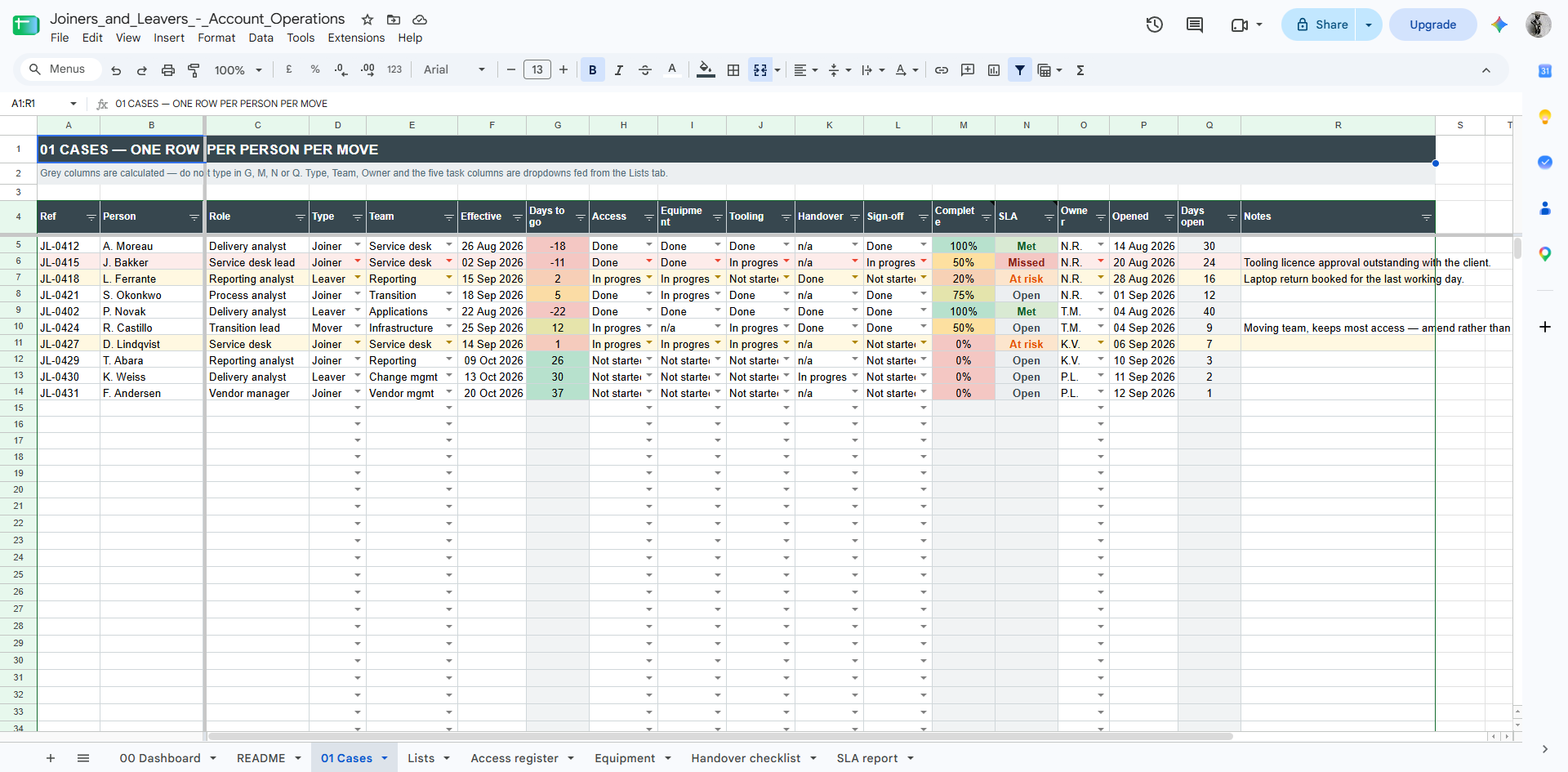Image resolution: width=1568 pixels, height=772 pixels.
Task: Click the Insert chart icon
Action: click(994, 70)
